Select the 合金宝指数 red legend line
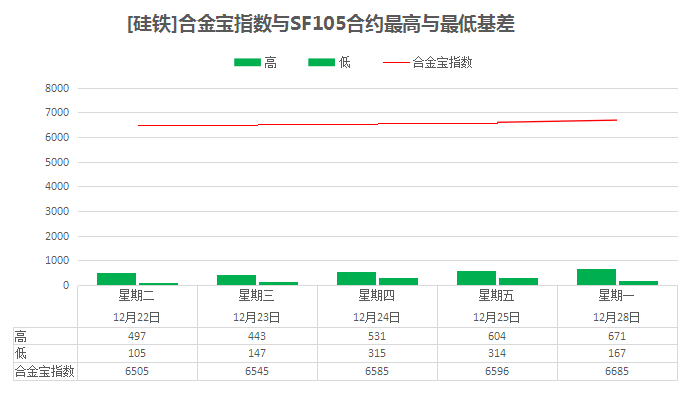The height and width of the screenshot is (397, 693). pyautogui.click(x=396, y=63)
